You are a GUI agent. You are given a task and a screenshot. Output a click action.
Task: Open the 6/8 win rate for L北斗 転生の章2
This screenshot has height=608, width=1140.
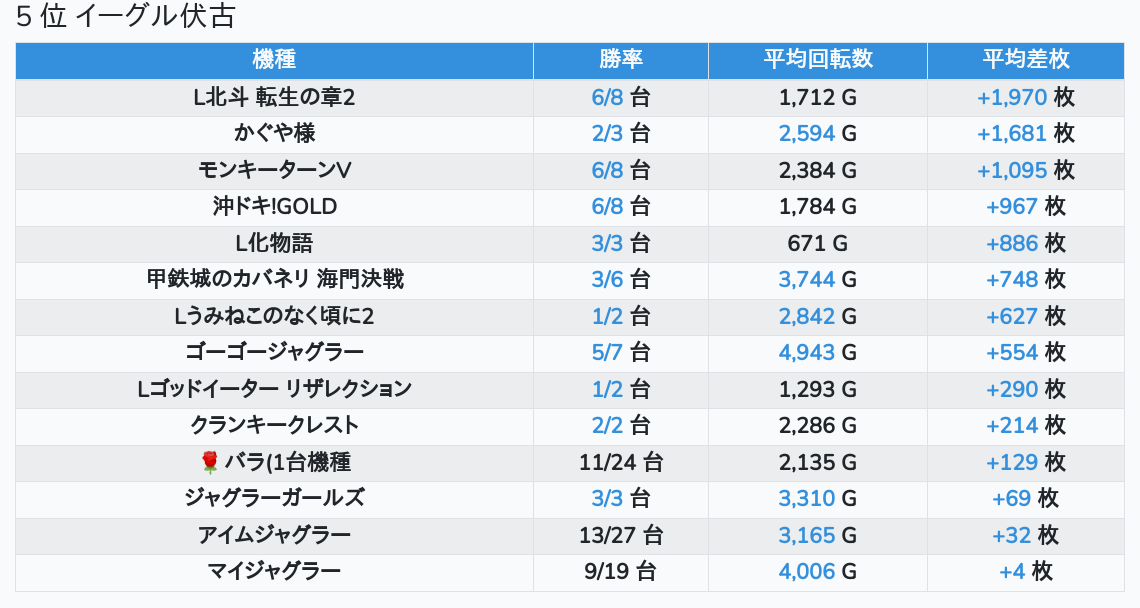point(607,97)
